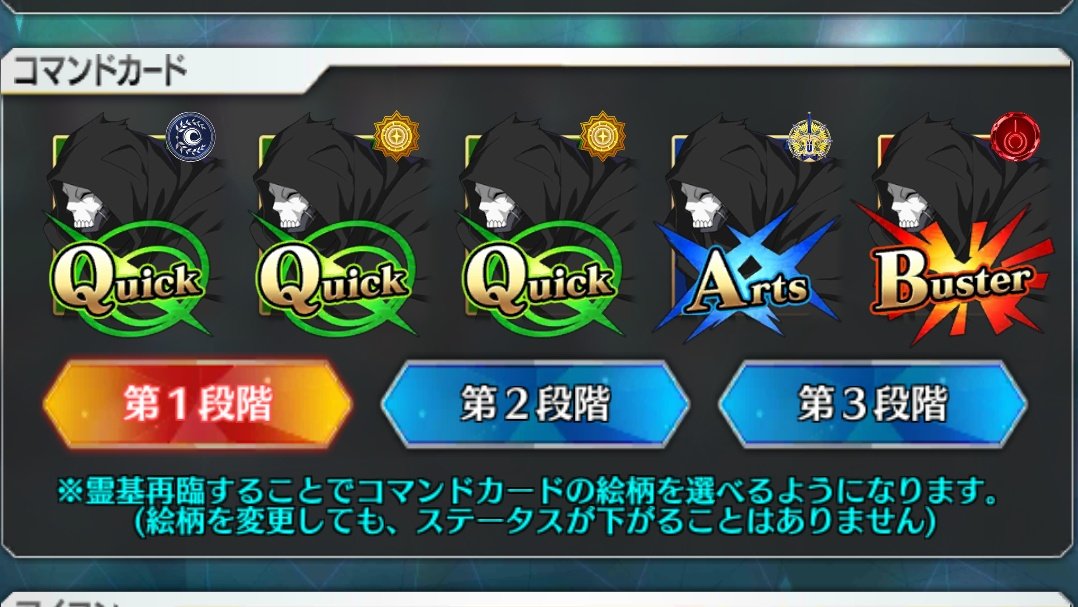The image size is (1078, 607).
Task: Click the コマンドカード section header
Action: click(x=100, y=69)
